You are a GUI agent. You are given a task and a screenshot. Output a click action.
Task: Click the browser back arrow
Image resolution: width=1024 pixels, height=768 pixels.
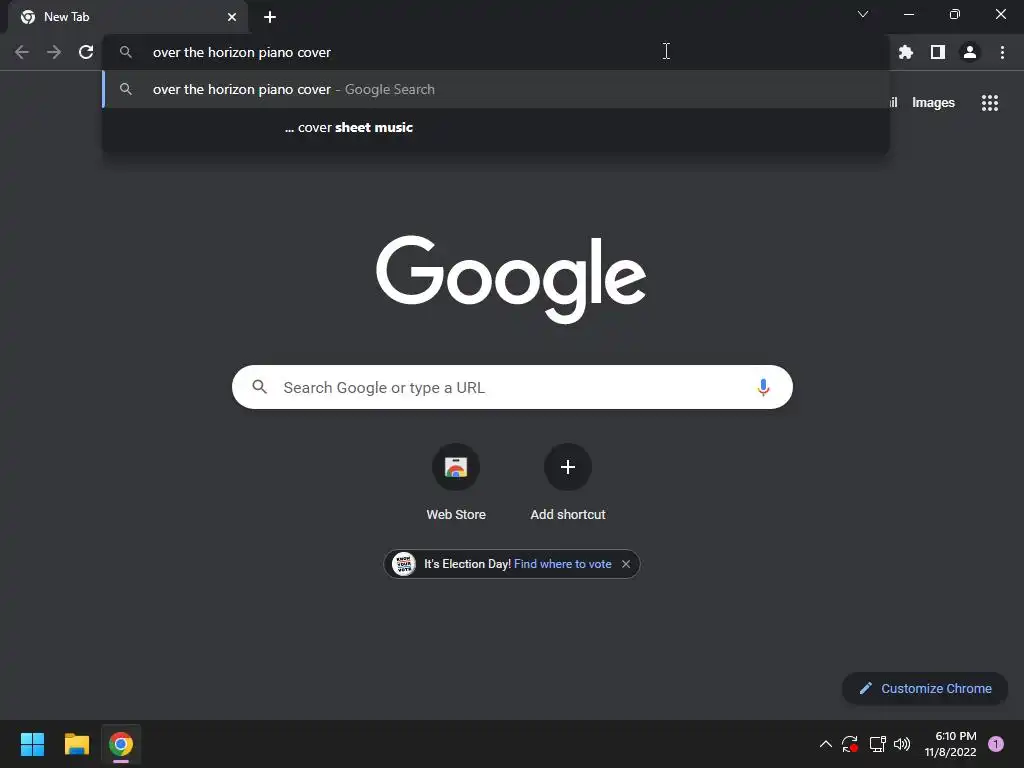[x=22, y=52]
